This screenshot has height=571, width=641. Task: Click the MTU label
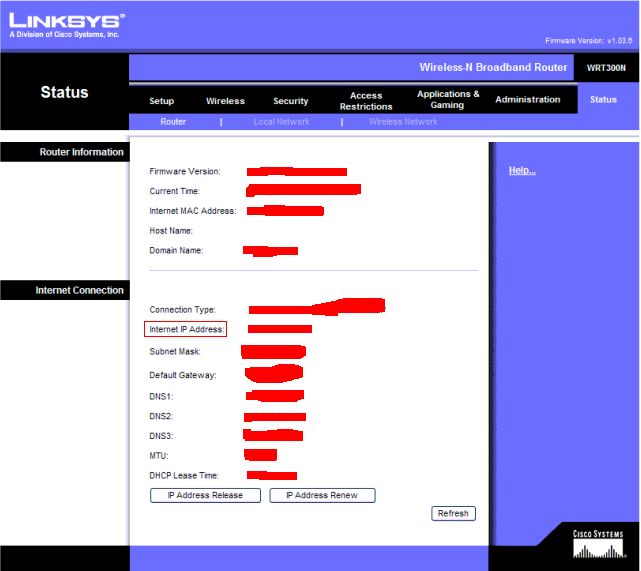(159, 456)
